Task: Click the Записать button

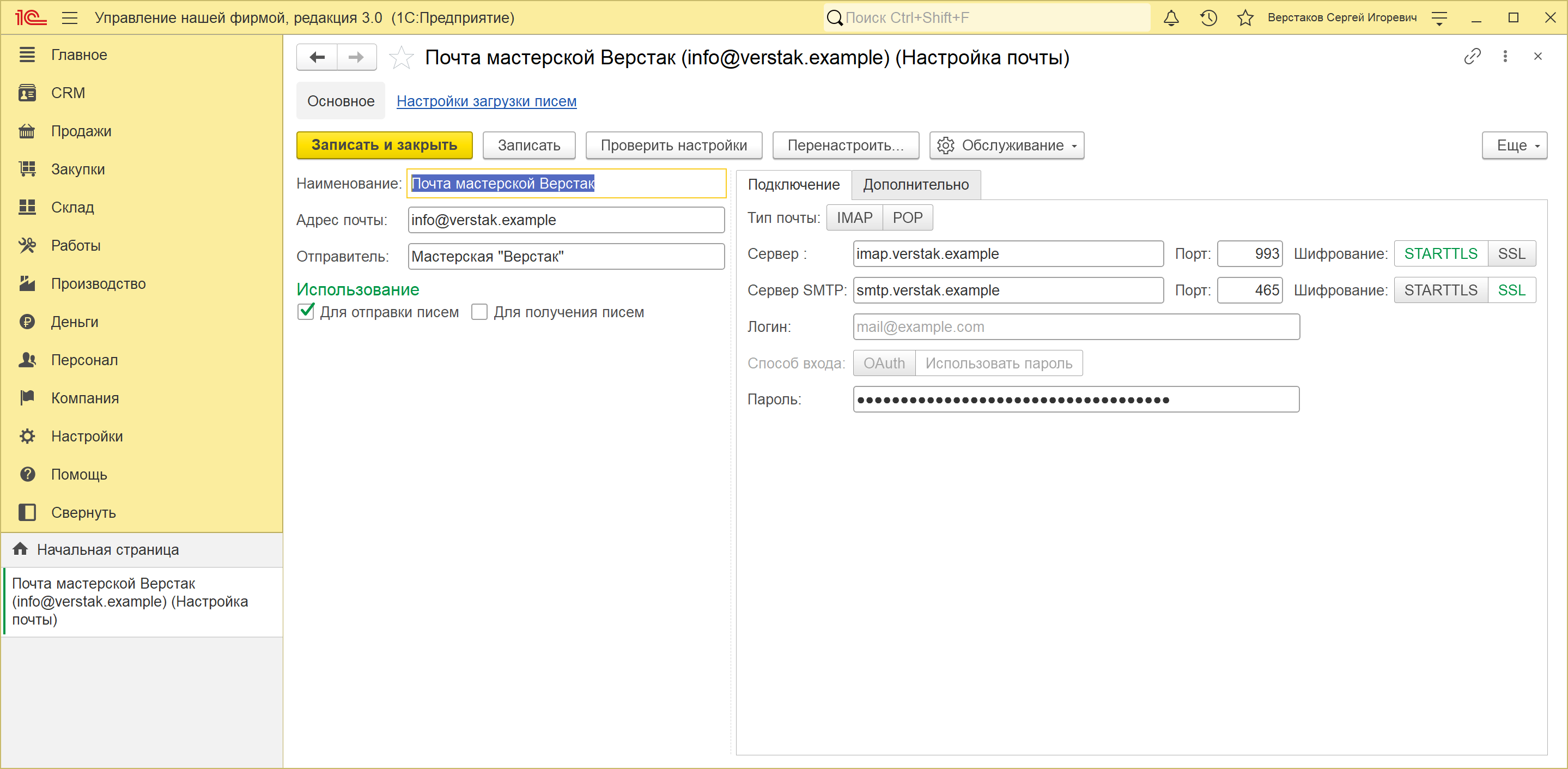Action: coord(529,145)
